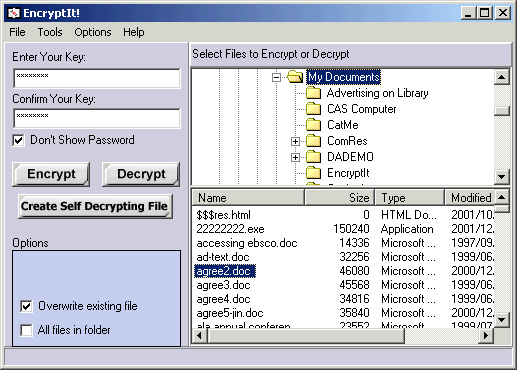Click the file list horizontal scrollbar thumb
The image size is (517, 370).
pyautogui.click(x=306, y=336)
